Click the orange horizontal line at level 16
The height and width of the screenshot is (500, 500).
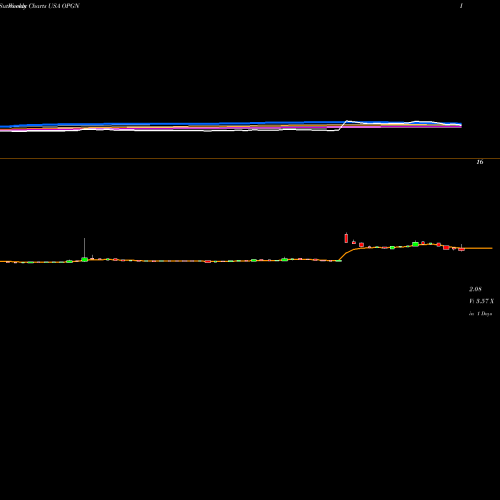pos(250,159)
